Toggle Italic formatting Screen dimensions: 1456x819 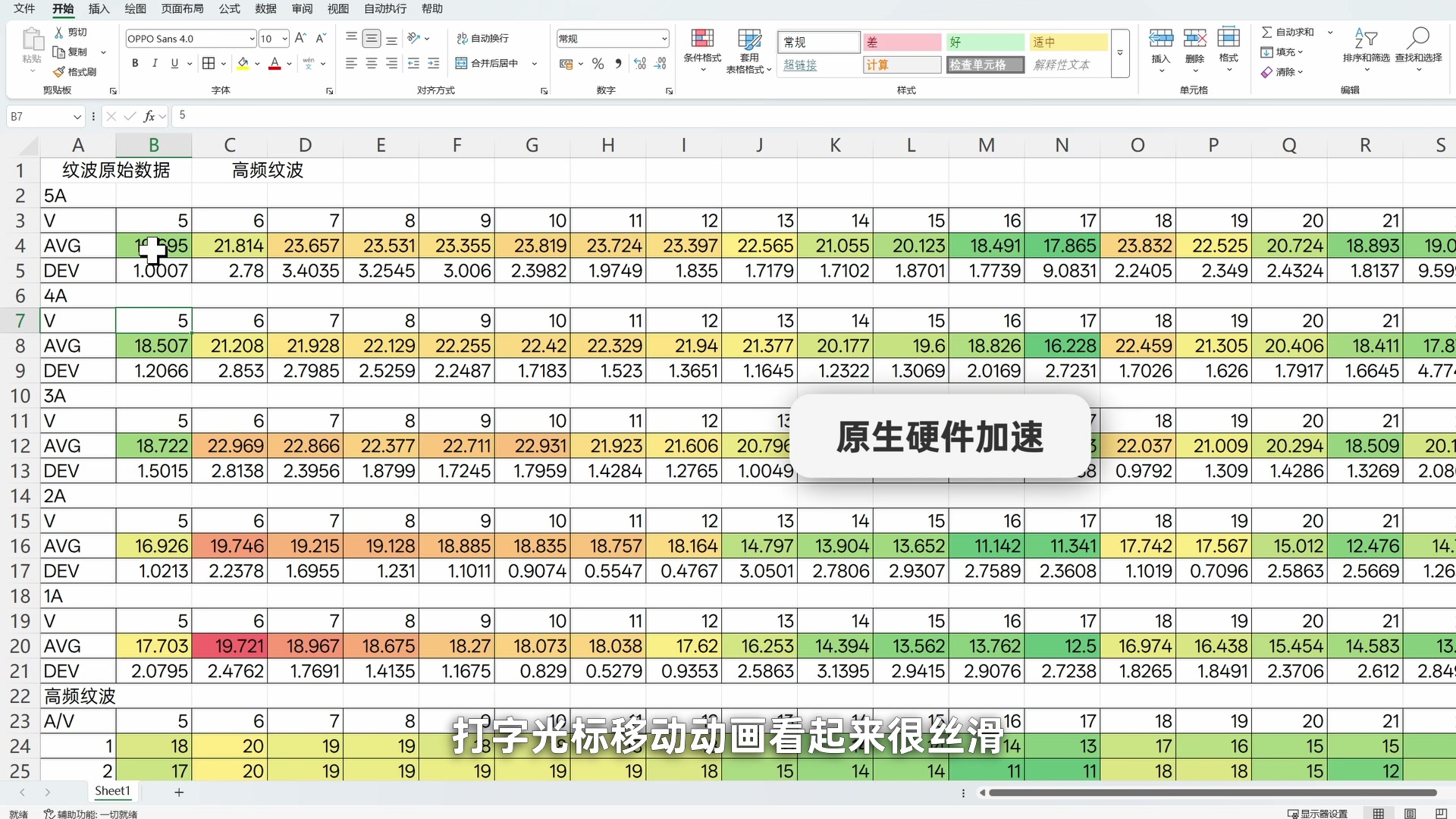pyautogui.click(x=155, y=64)
